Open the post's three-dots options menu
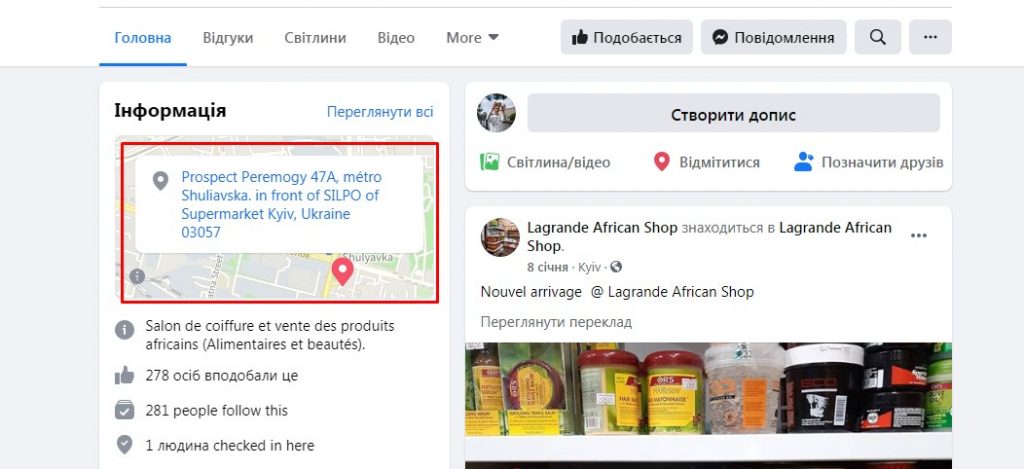This screenshot has height=469, width=1024. [x=919, y=236]
